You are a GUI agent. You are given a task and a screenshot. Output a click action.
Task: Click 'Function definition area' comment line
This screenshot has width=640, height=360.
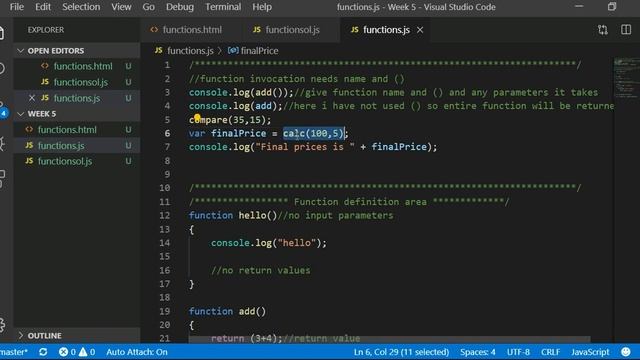(349, 202)
